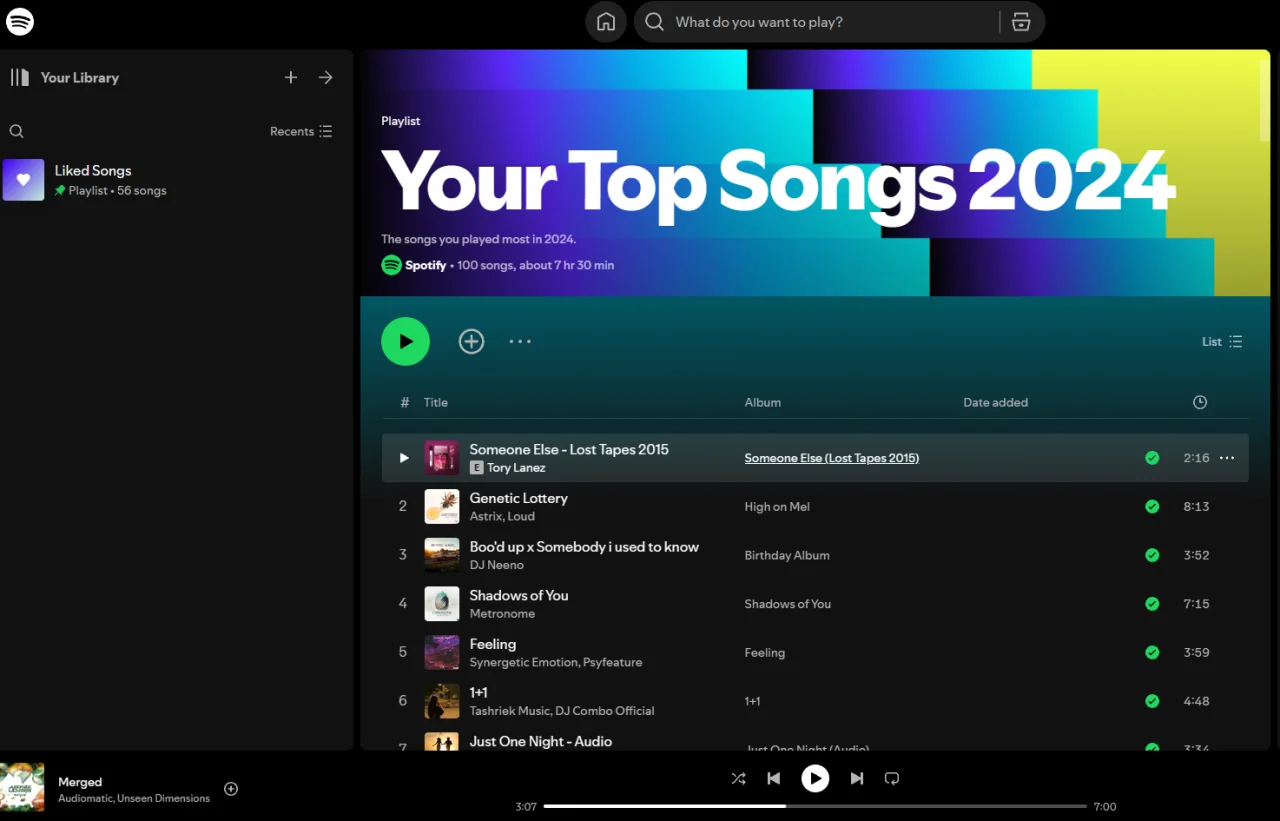Toggle liked checkmark for Boo'd up track
This screenshot has width=1280, height=821.
click(1152, 555)
